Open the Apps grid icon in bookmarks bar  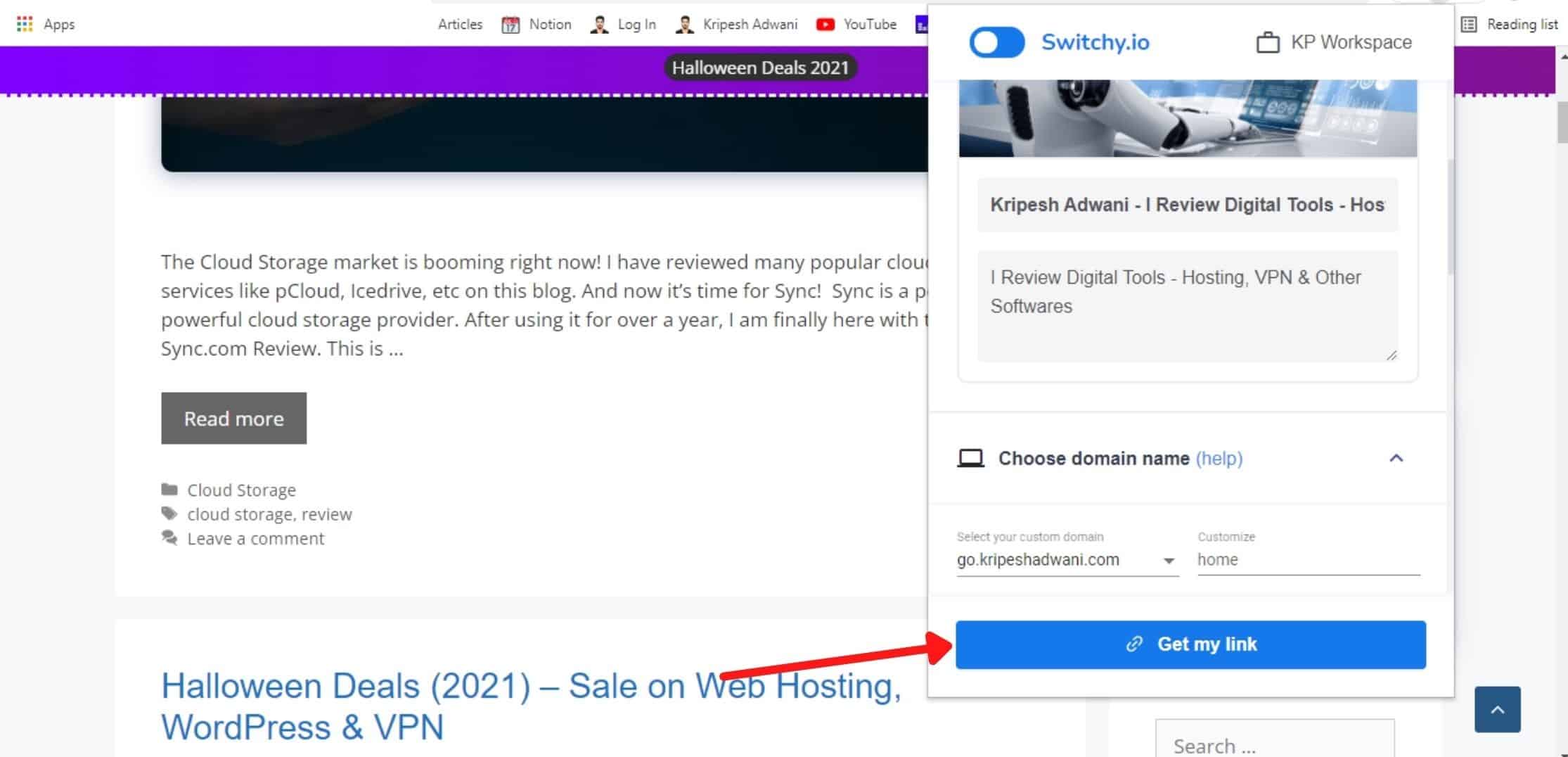25,25
